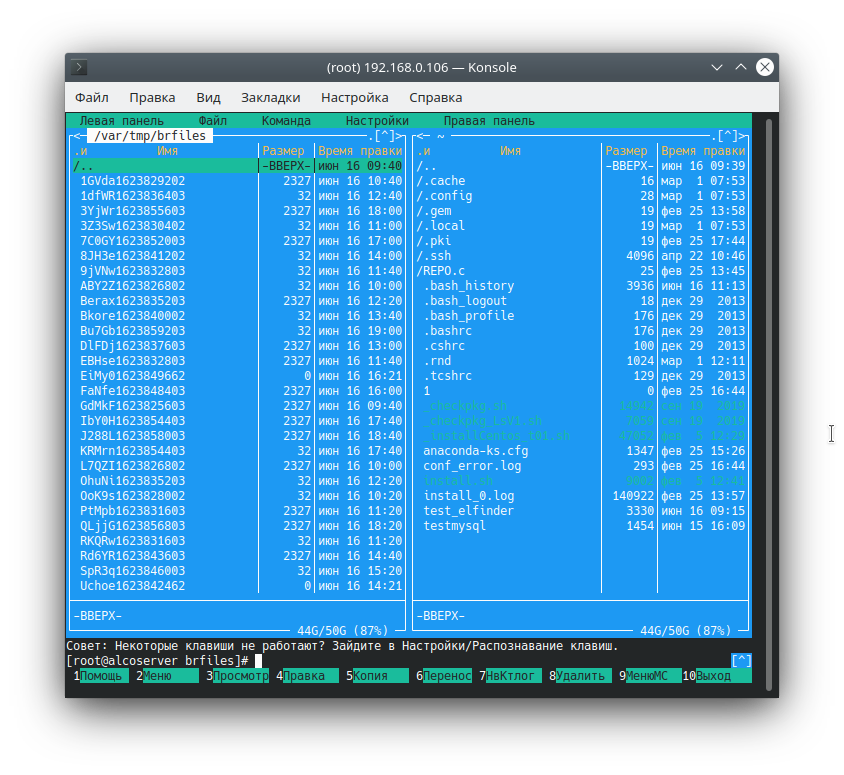
Task: Click the chevron dropdown in the title bar
Action: pos(716,67)
